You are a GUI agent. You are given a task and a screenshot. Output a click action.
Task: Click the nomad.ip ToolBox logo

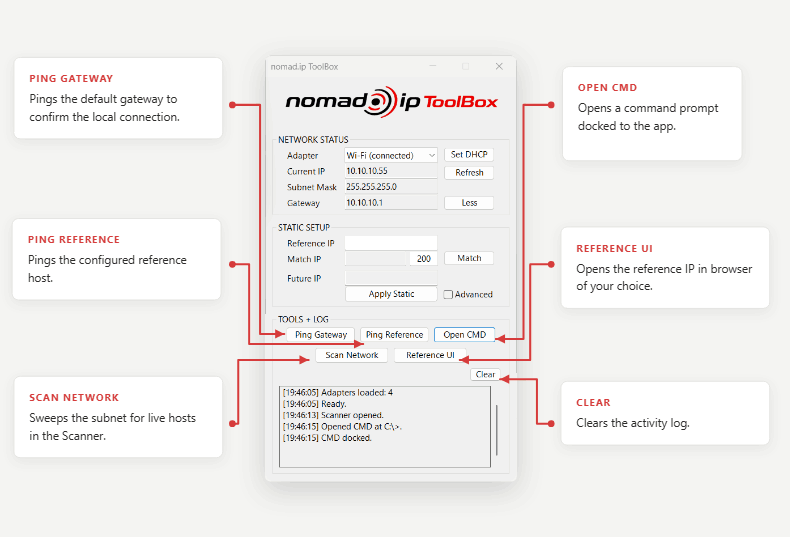point(391,102)
